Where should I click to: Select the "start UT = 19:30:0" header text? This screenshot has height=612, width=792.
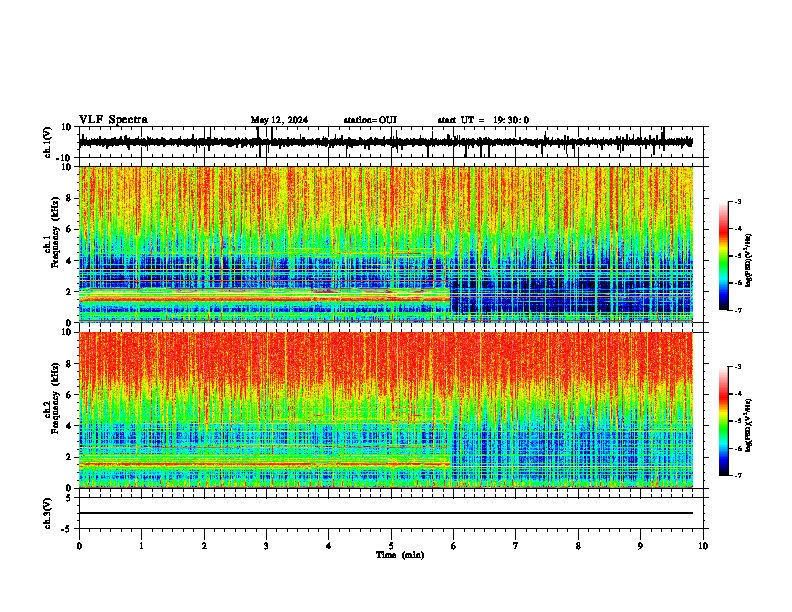483,120
